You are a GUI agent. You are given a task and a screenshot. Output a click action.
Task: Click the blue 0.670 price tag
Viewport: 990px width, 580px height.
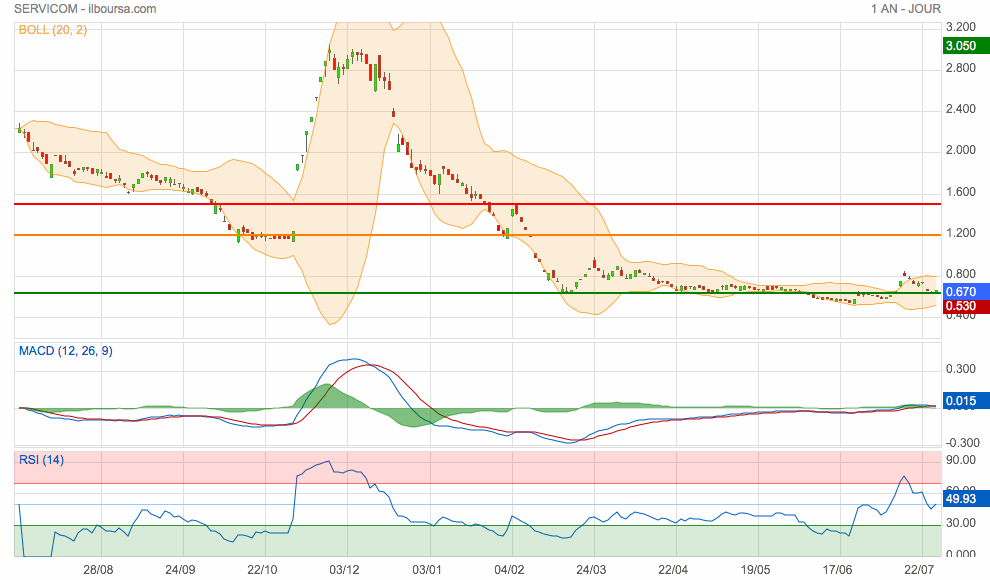965,292
